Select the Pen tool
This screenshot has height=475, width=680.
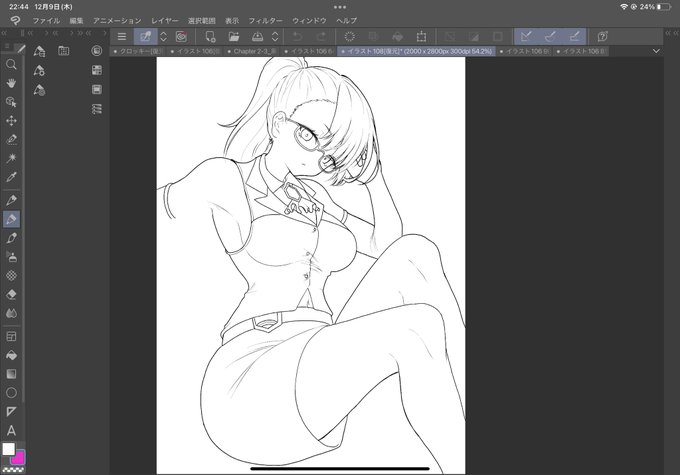tap(11, 200)
